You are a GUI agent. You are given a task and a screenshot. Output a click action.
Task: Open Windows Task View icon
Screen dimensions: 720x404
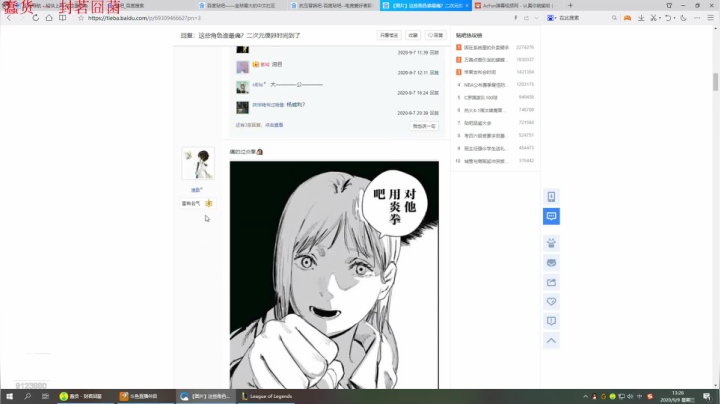click(x=45, y=396)
